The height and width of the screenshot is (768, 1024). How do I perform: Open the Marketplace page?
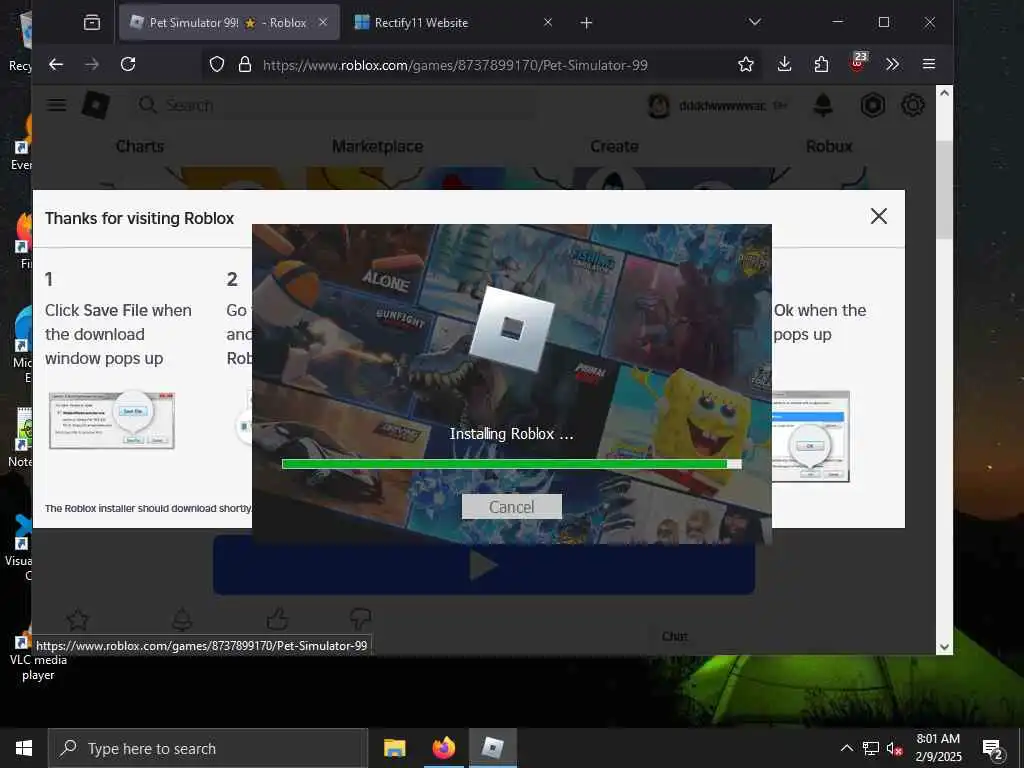tap(377, 146)
